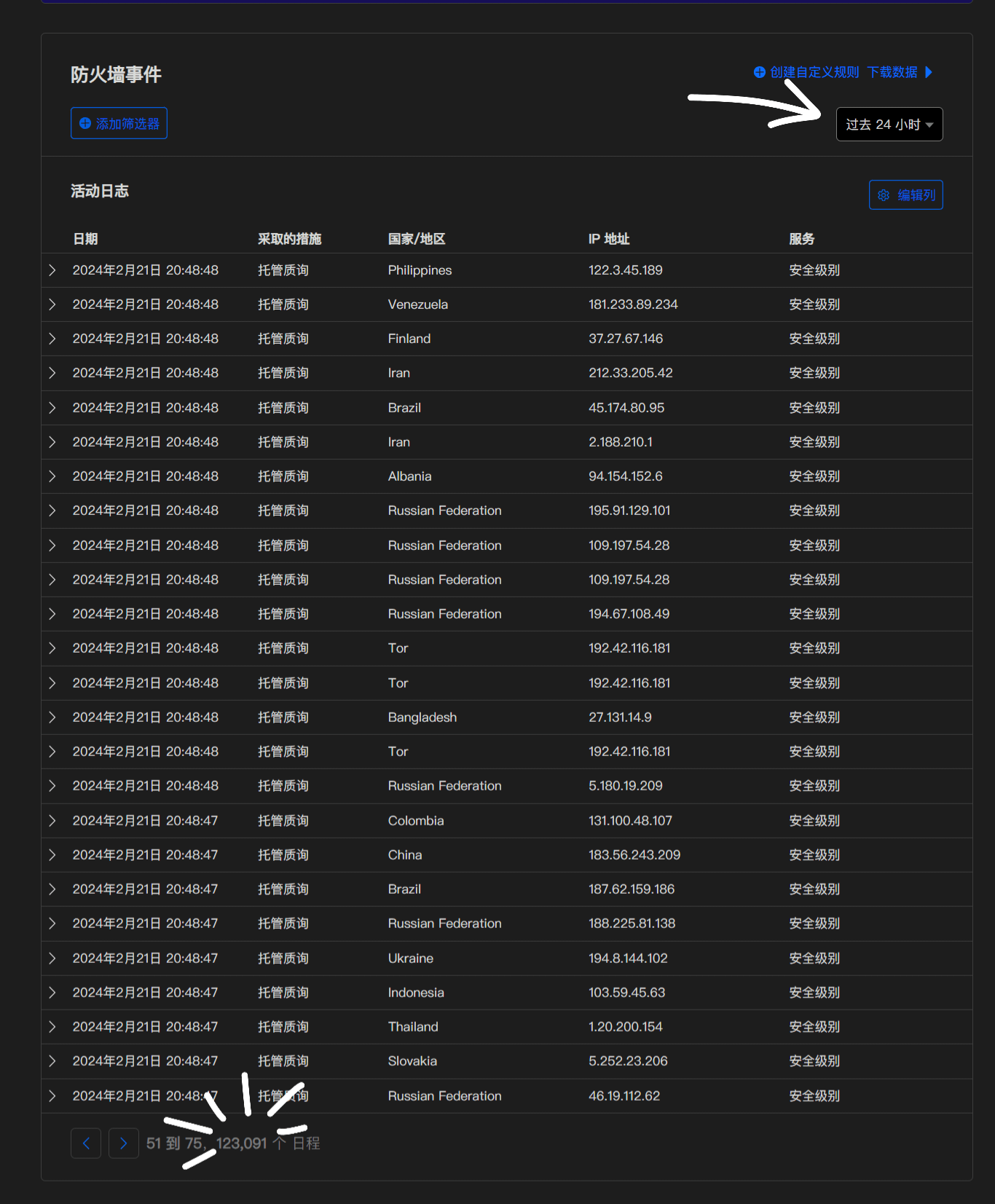Expand the Slovakia 5.252.23.206 row
Image resolution: width=995 pixels, height=1204 pixels.
52,1061
